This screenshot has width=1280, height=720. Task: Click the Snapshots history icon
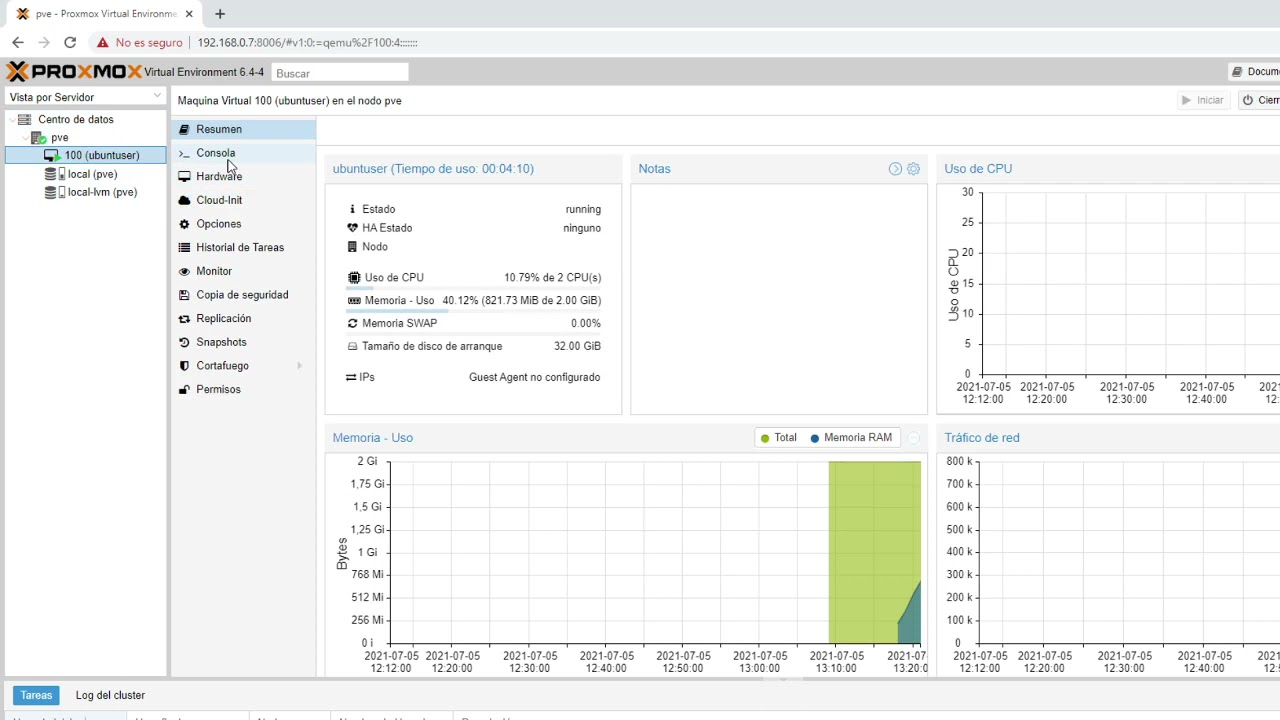(184, 342)
